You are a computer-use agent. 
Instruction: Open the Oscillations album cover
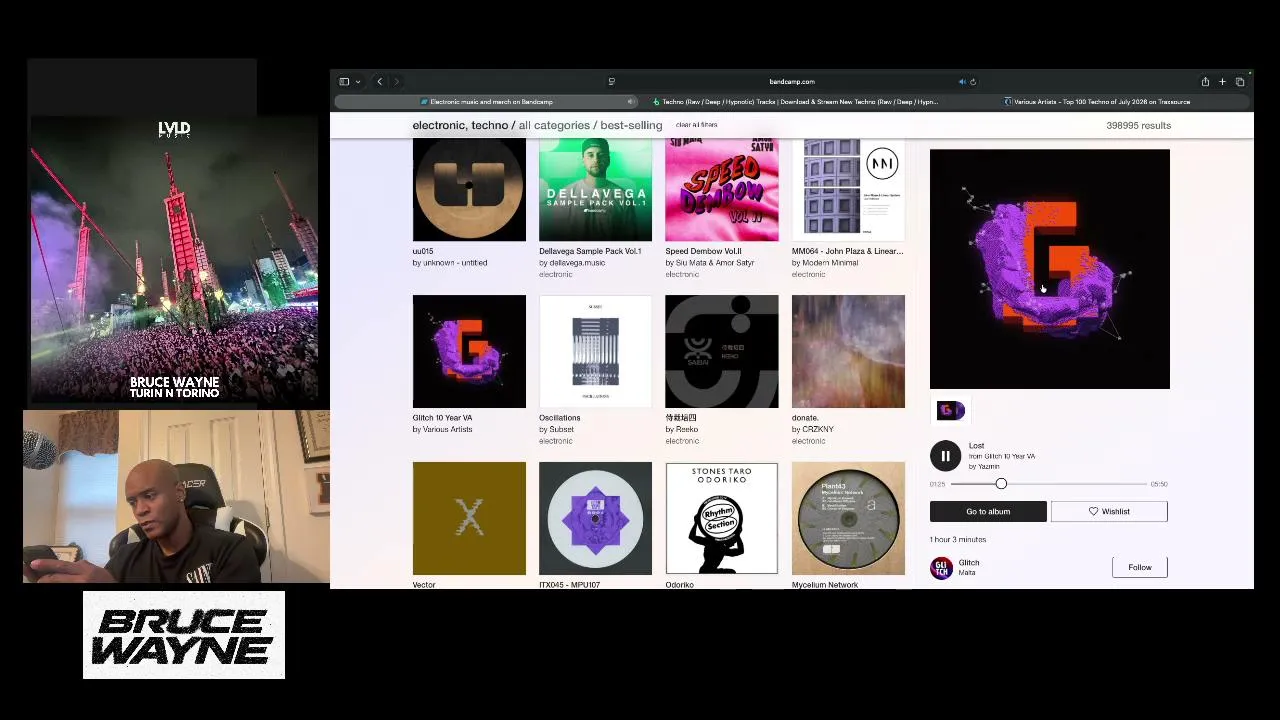point(595,351)
